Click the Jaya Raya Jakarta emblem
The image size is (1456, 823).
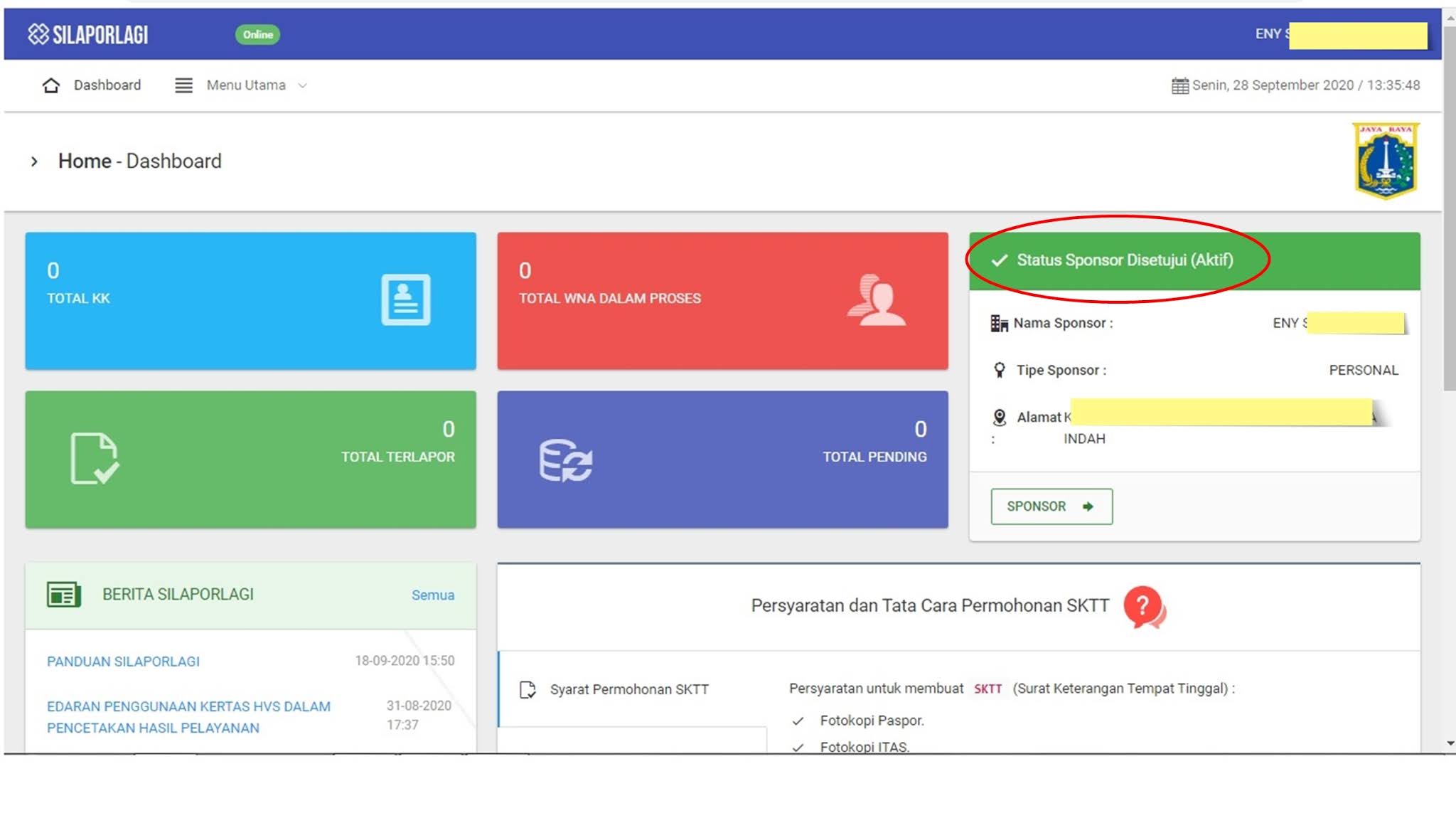click(1385, 161)
